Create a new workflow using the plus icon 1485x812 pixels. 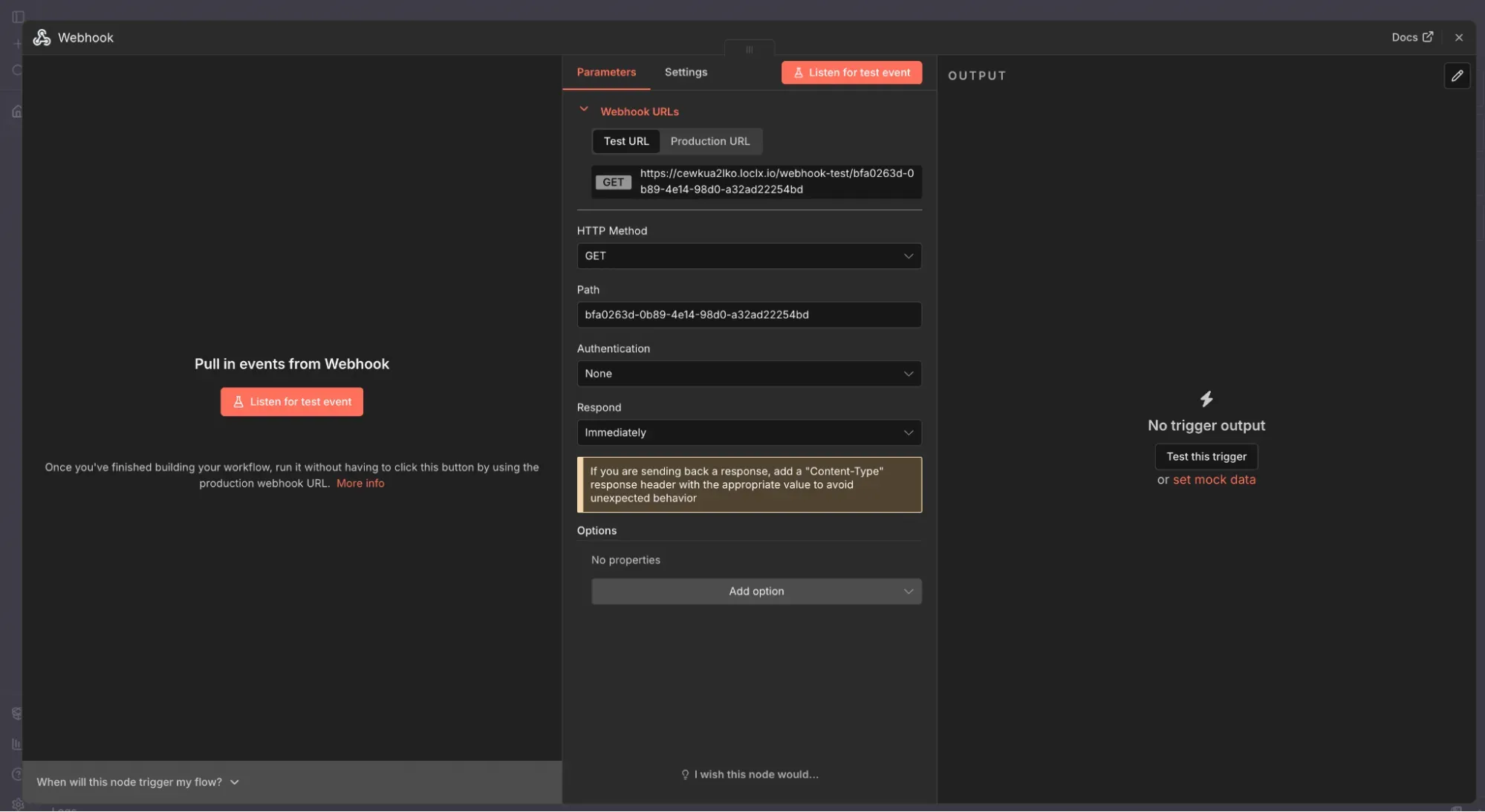(x=17, y=43)
